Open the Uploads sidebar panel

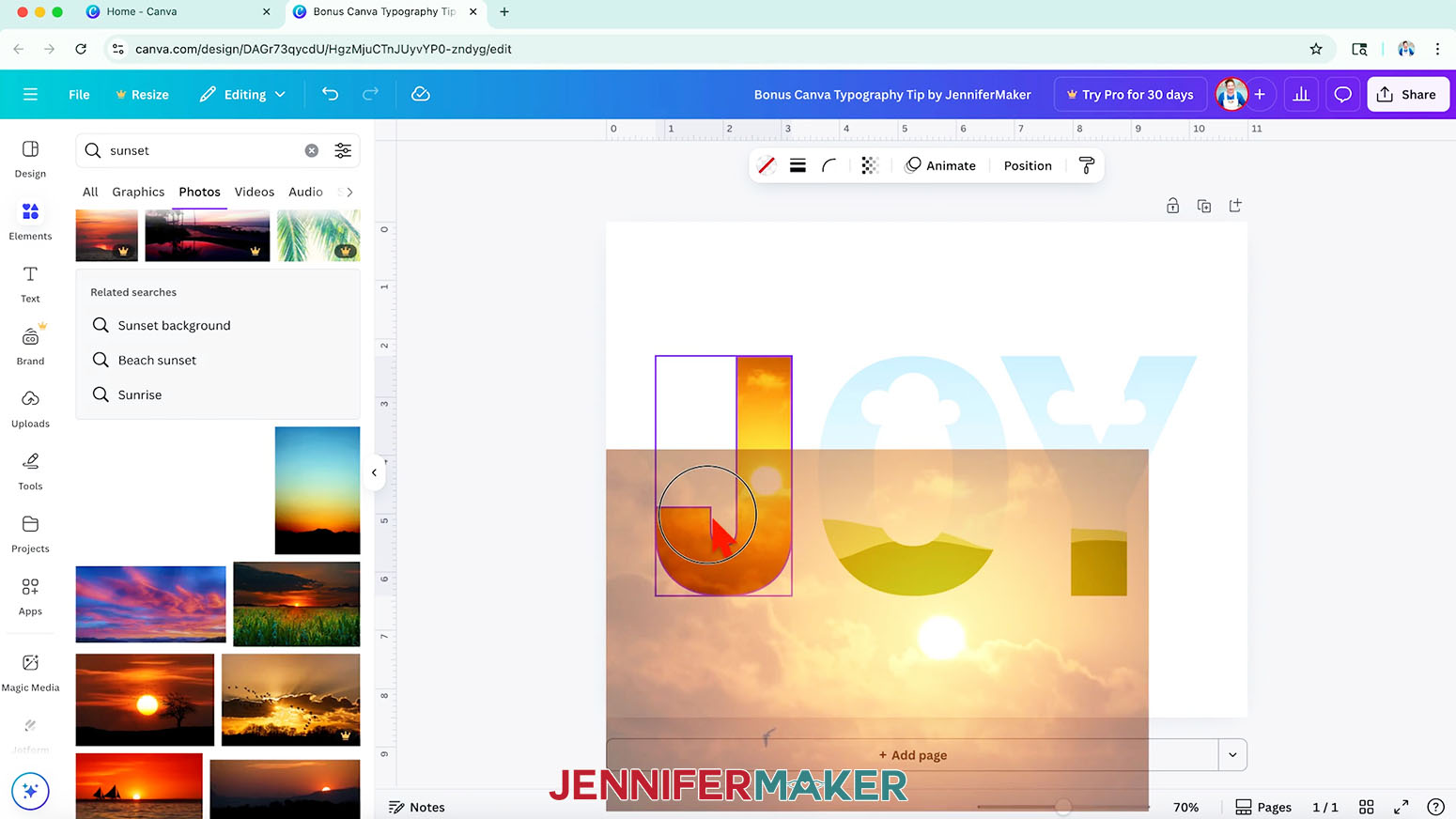coord(30,409)
